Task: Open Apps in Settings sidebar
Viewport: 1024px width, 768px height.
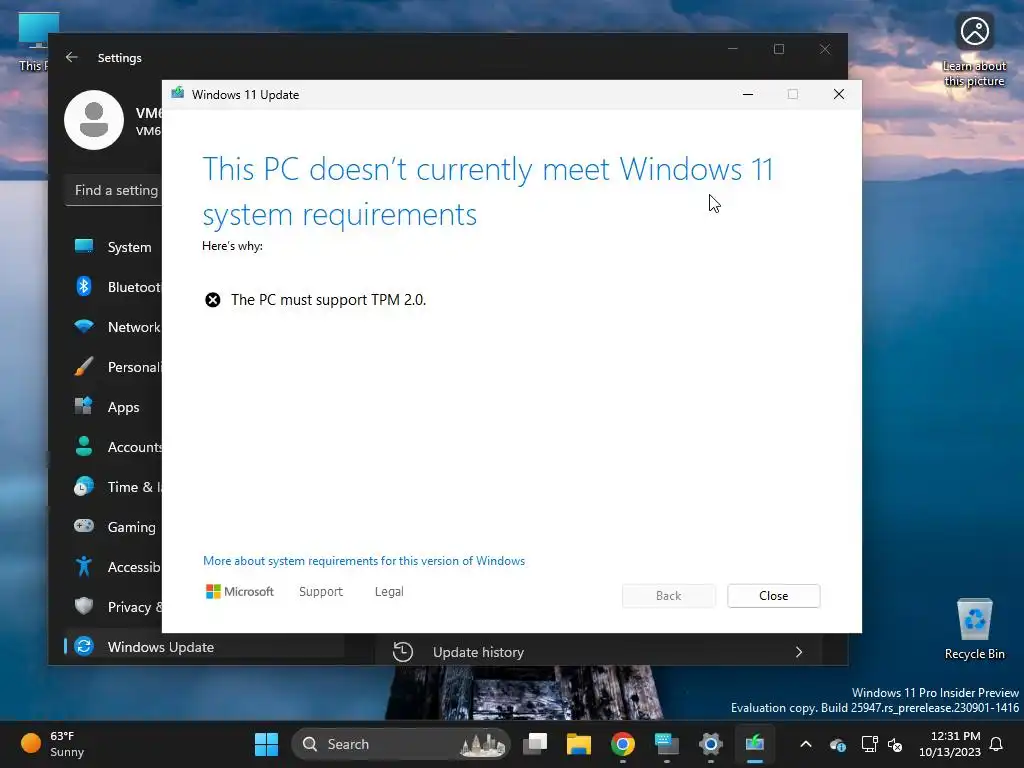Action: pyautogui.click(x=114, y=407)
